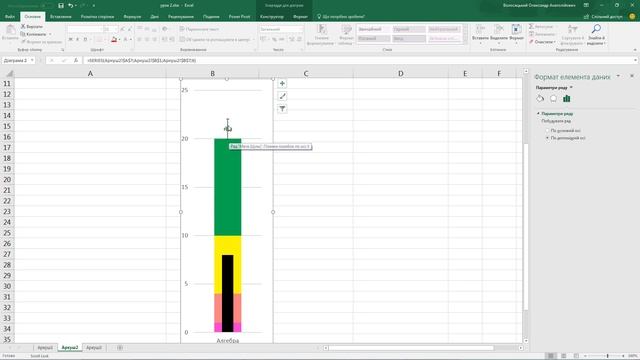Collapse the Параметри ряду section
Viewport: 640px width, 360px height.
[538, 113]
